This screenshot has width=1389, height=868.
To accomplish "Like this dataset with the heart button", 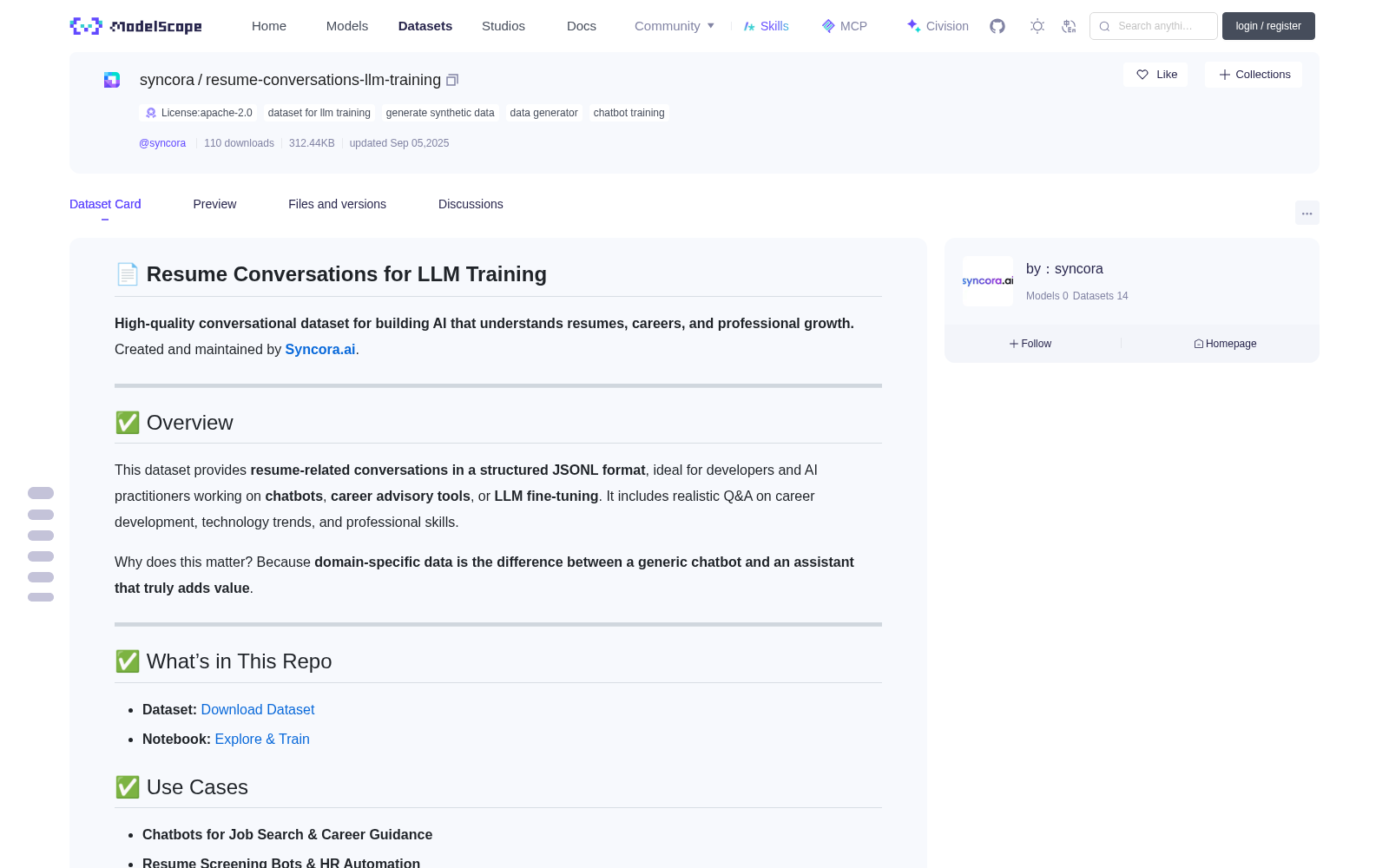I will [x=1156, y=75].
